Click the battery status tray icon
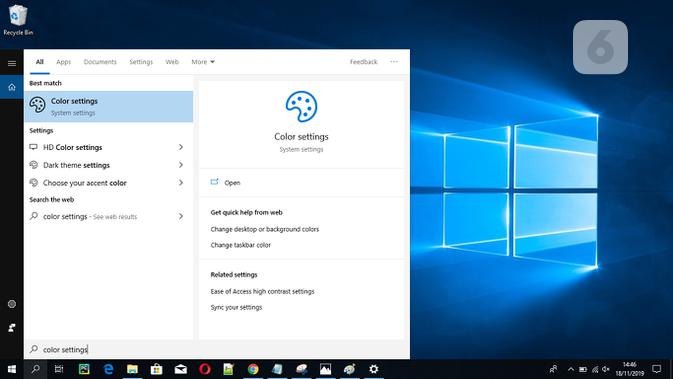Screen dimensions: 673x379 pyautogui.click(x=583, y=369)
